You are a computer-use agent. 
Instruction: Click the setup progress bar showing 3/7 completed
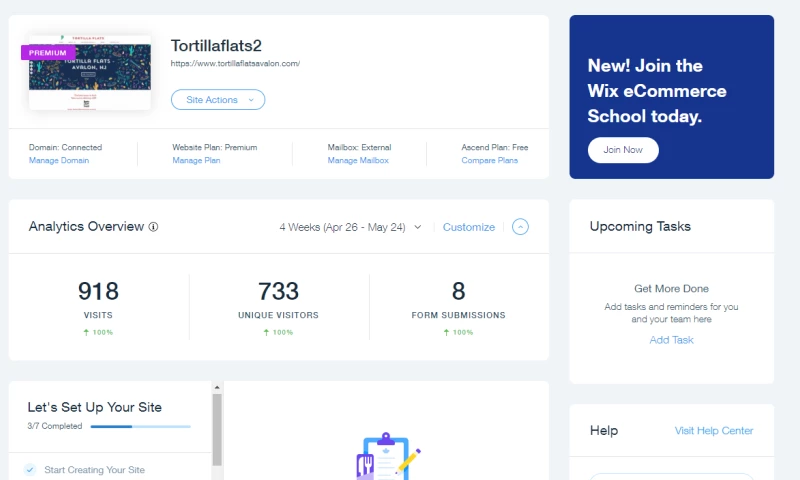(140, 426)
